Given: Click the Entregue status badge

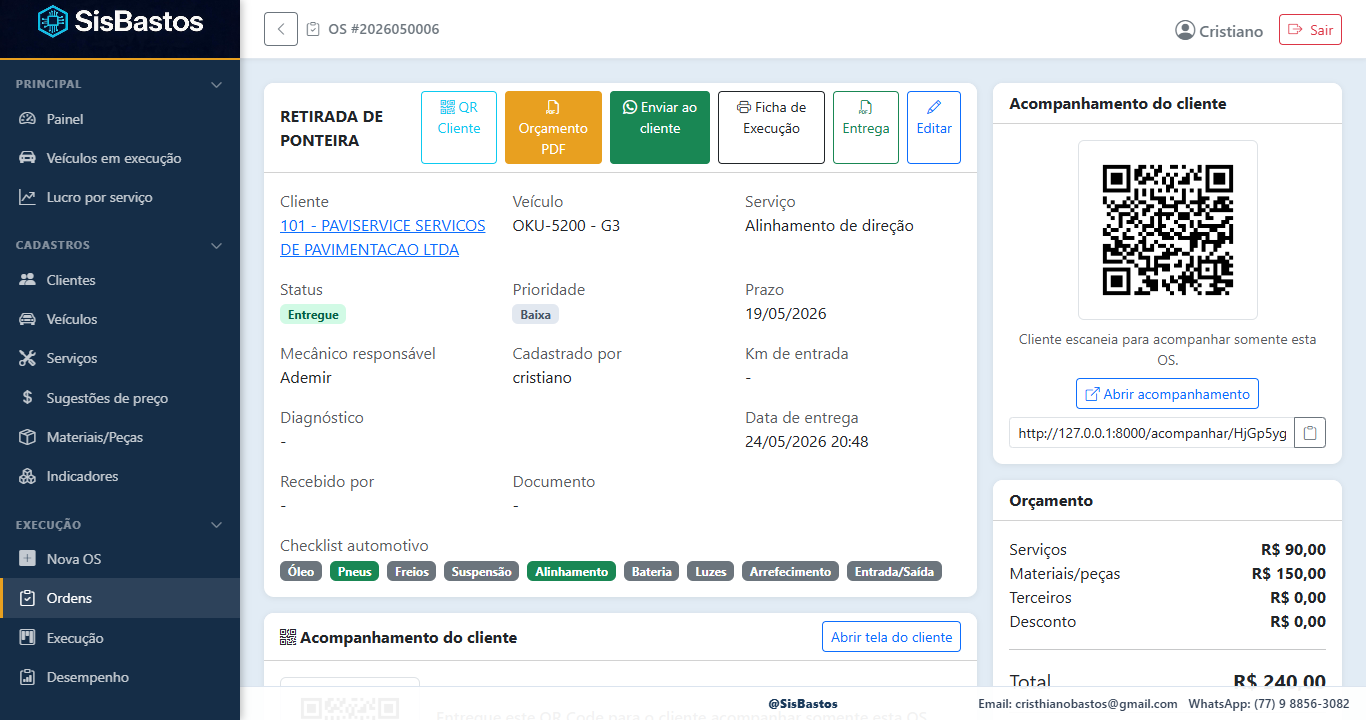Looking at the screenshot, I should click(313, 314).
